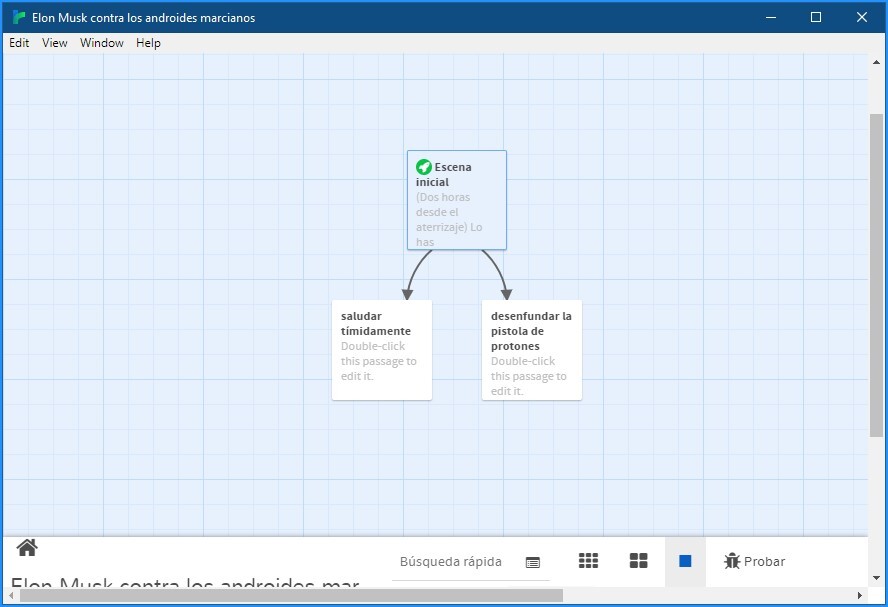Open the View menu

(x=55, y=43)
